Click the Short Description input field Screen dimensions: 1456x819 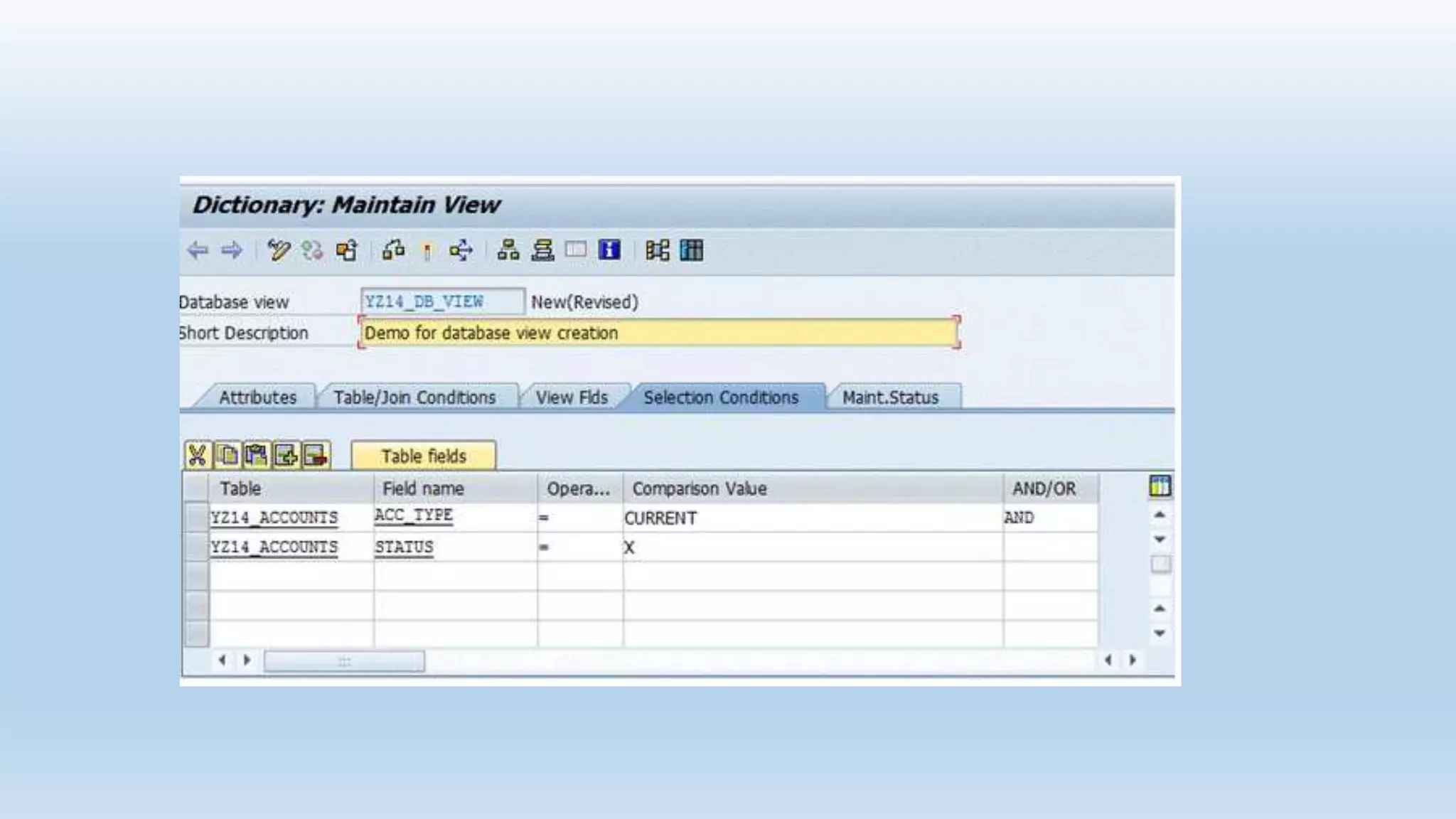coord(659,333)
